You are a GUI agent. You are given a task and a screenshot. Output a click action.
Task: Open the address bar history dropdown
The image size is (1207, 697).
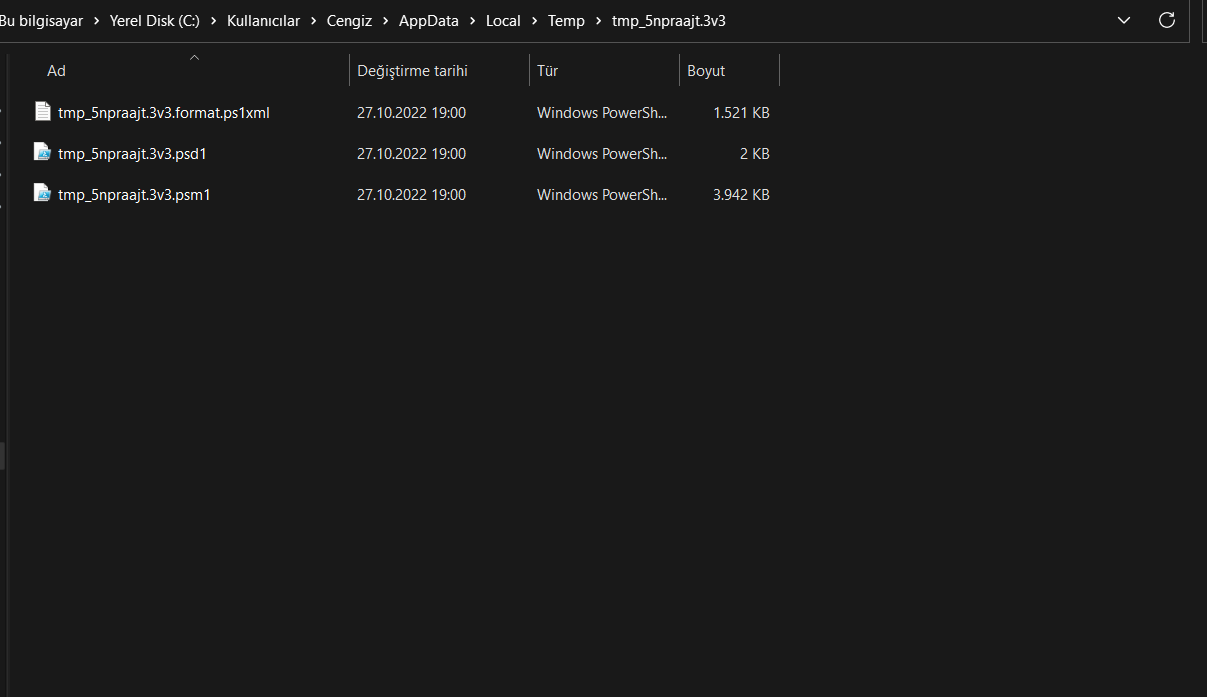point(1125,20)
